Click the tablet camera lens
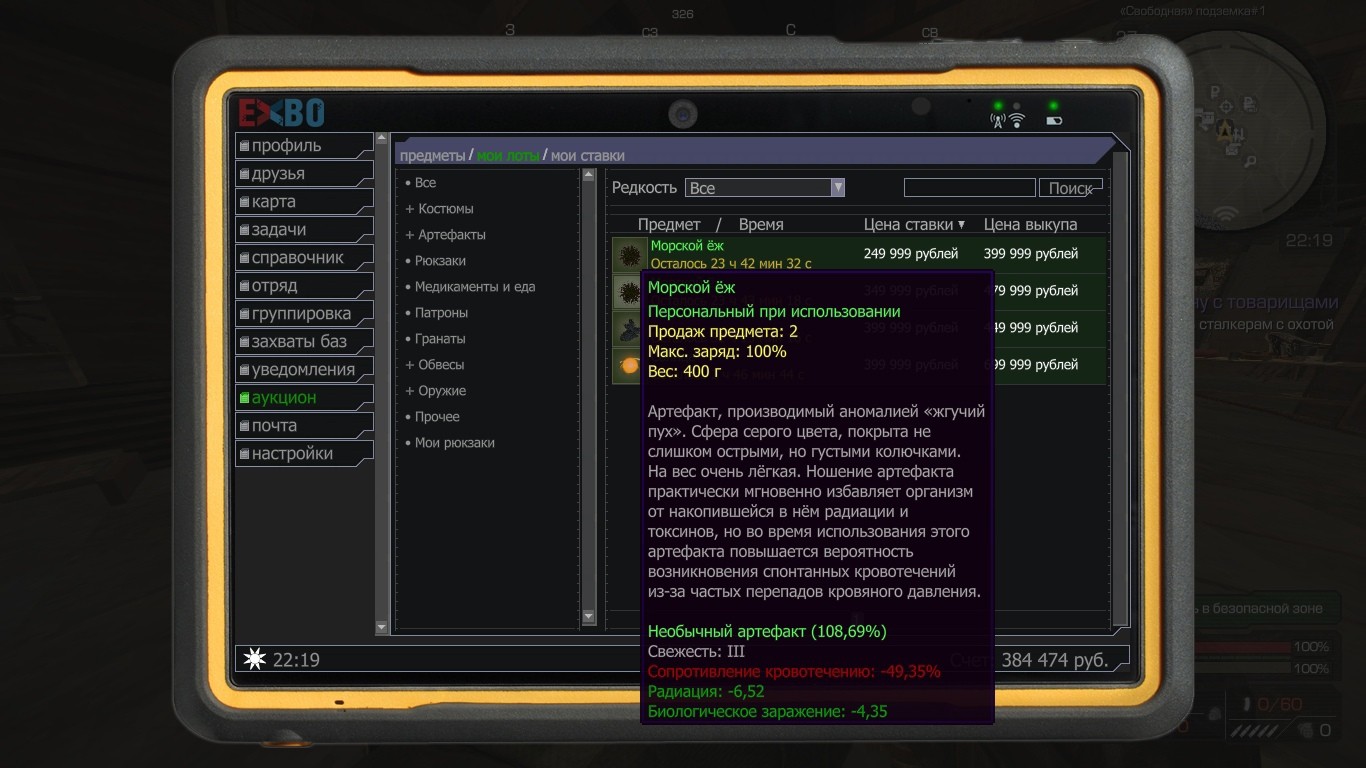 point(683,113)
